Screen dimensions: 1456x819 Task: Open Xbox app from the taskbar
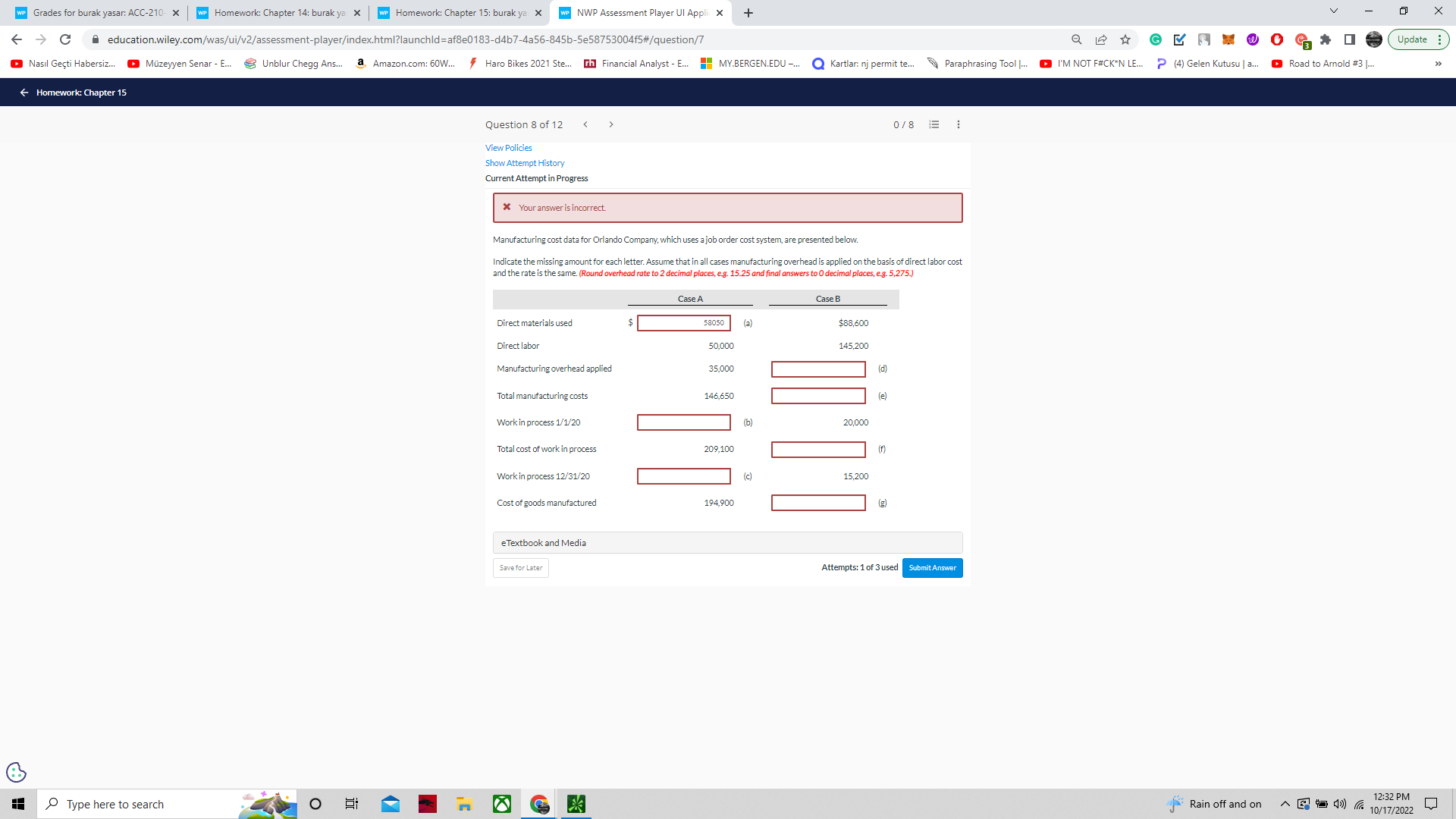point(502,804)
